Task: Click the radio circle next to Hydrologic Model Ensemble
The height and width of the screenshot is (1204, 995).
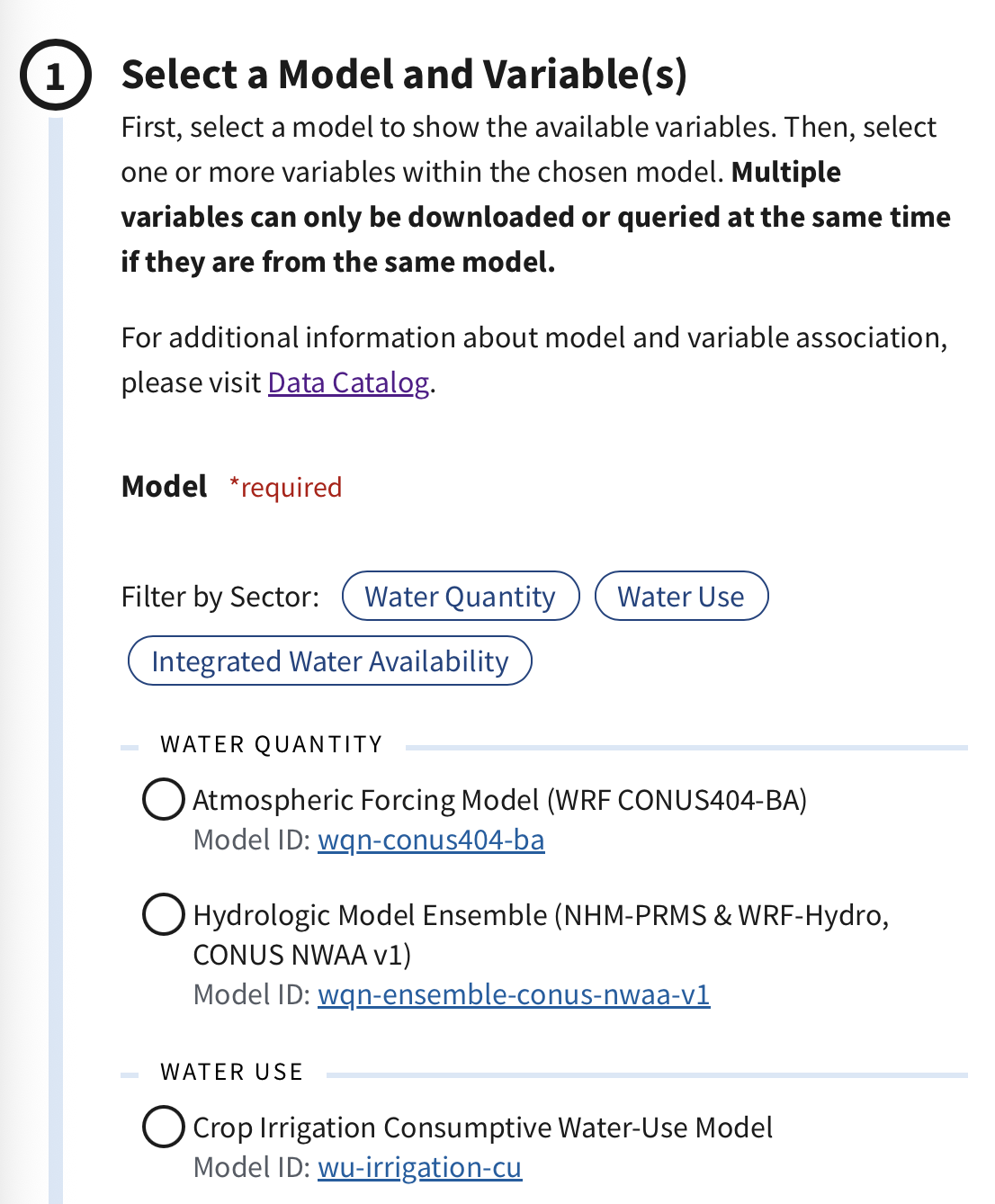Action: pos(163,916)
